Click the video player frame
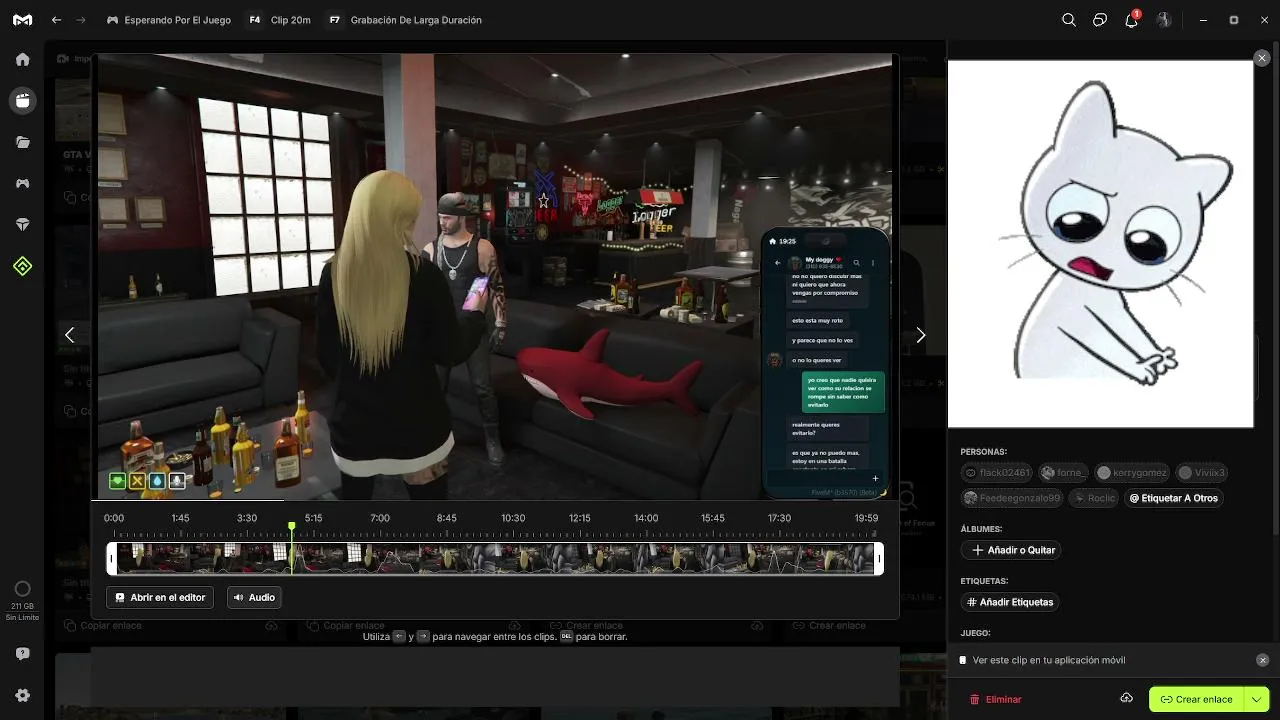Viewport: 1280px width, 720px height. (x=495, y=276)
